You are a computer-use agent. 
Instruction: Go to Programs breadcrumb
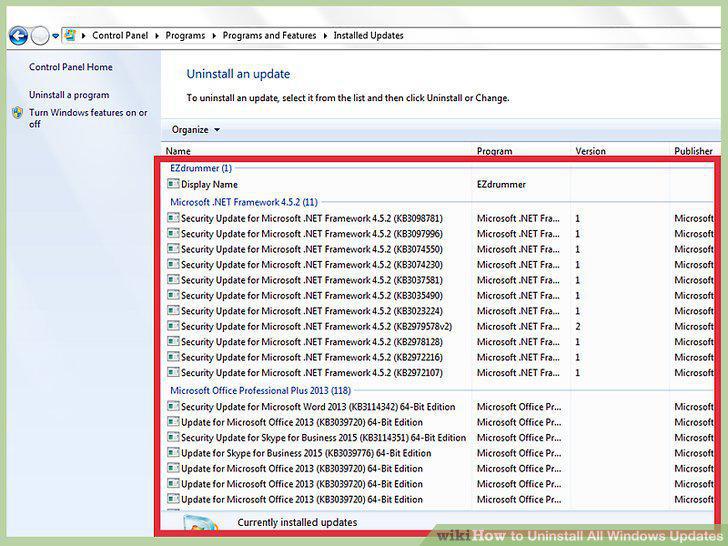pyautogui.click(x=185, y=35)
